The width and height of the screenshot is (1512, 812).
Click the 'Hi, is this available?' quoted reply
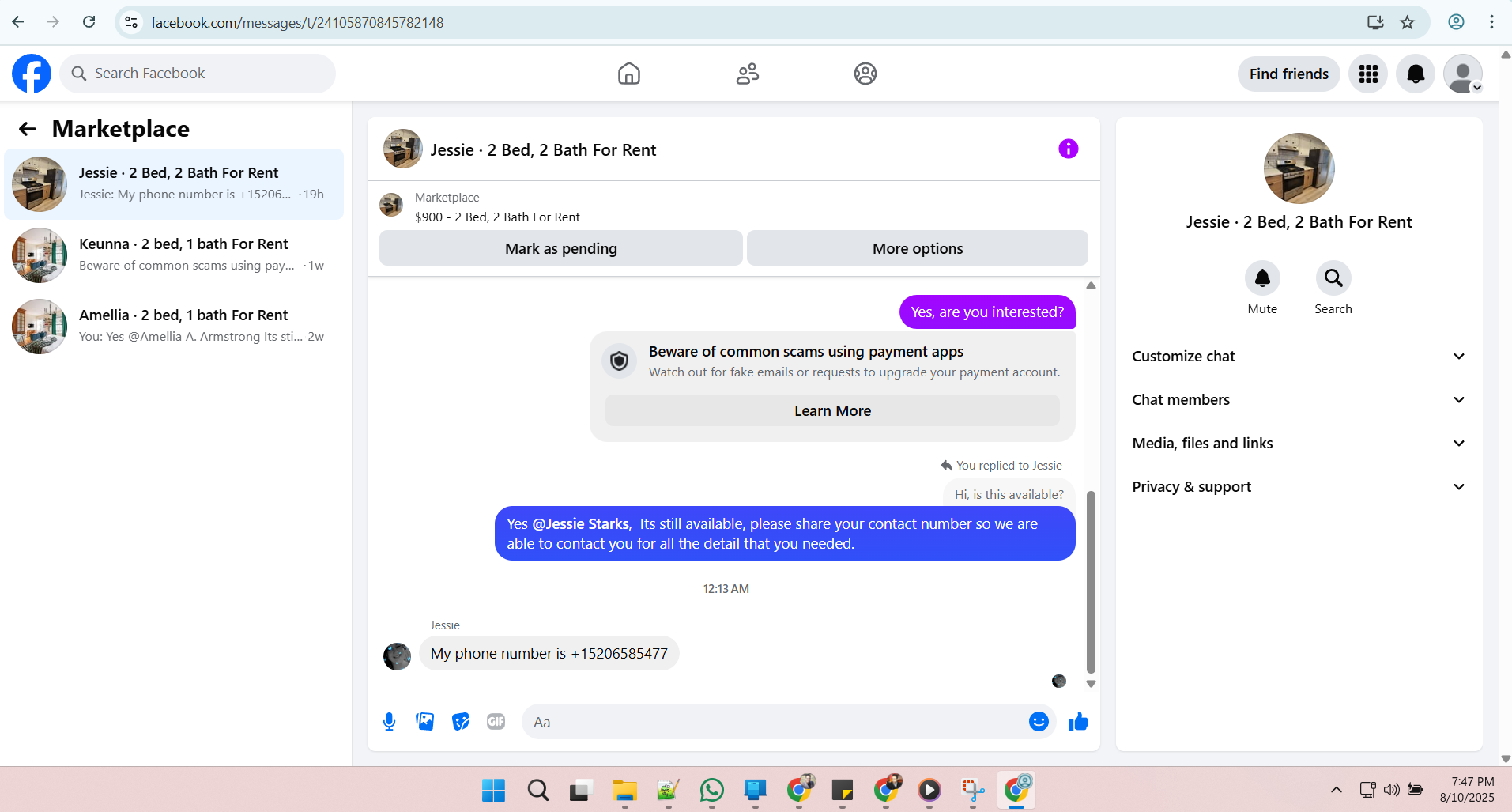click(1009, 495)
